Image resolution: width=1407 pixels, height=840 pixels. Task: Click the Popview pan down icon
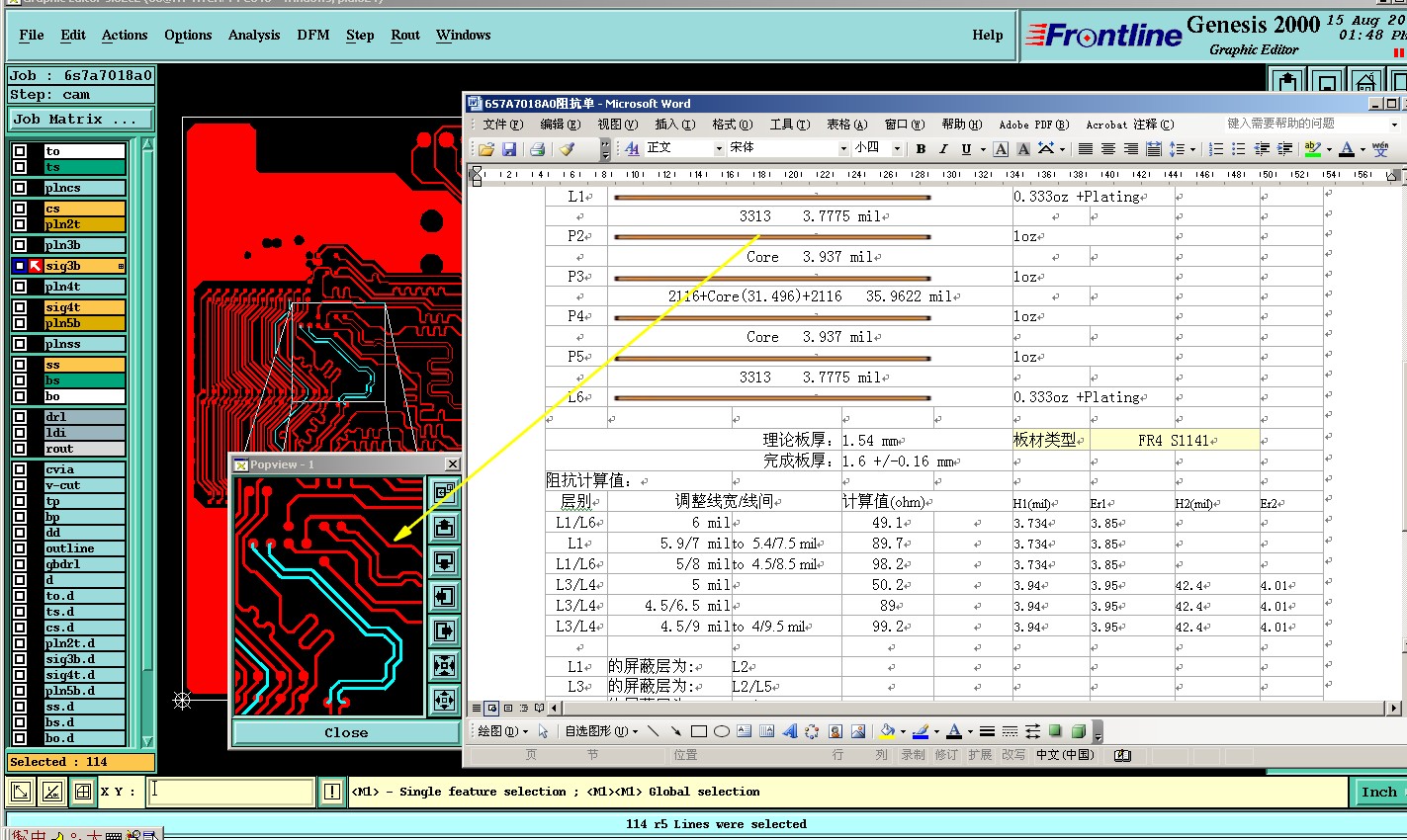coord(444,561)
